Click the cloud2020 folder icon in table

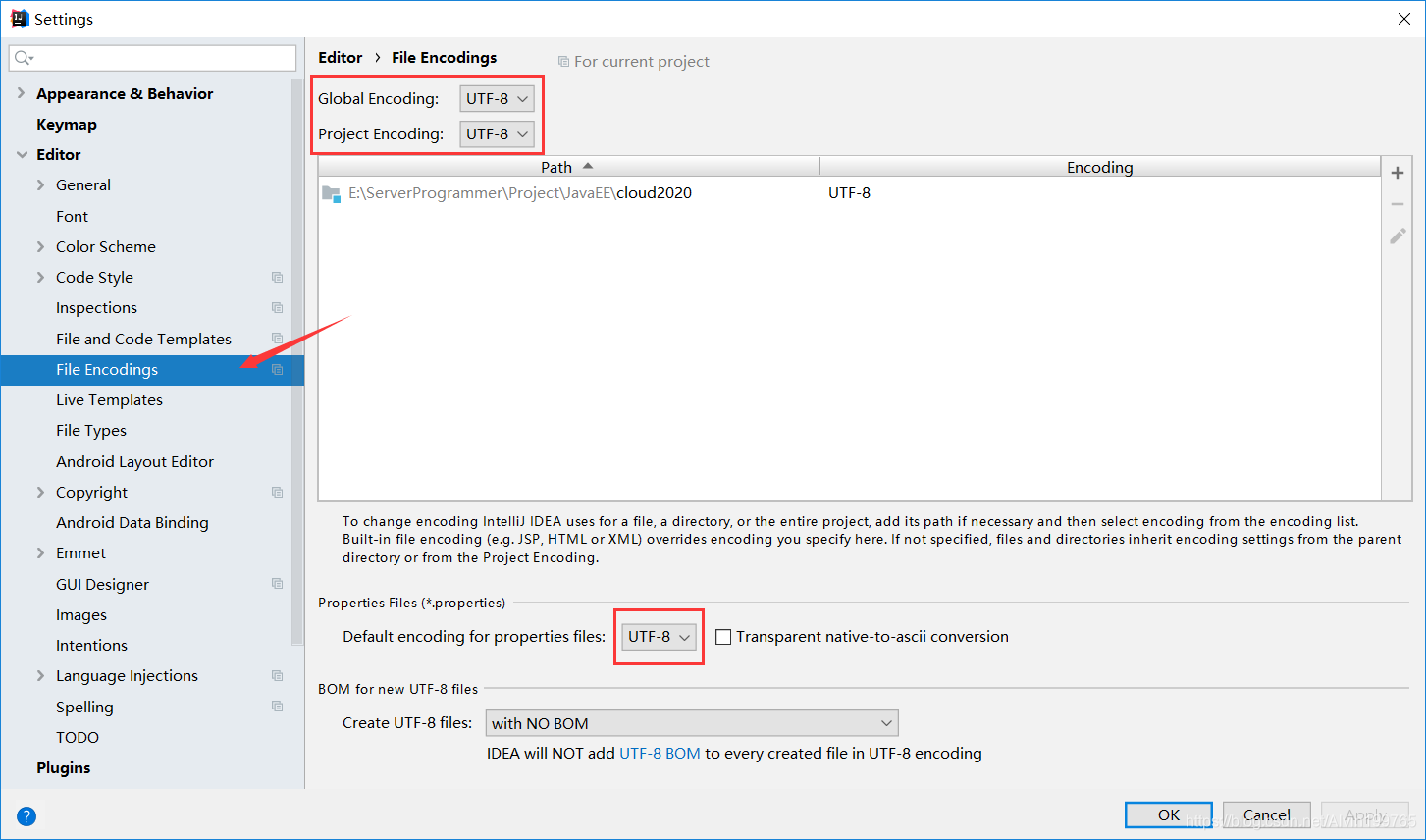click(332, 193)
